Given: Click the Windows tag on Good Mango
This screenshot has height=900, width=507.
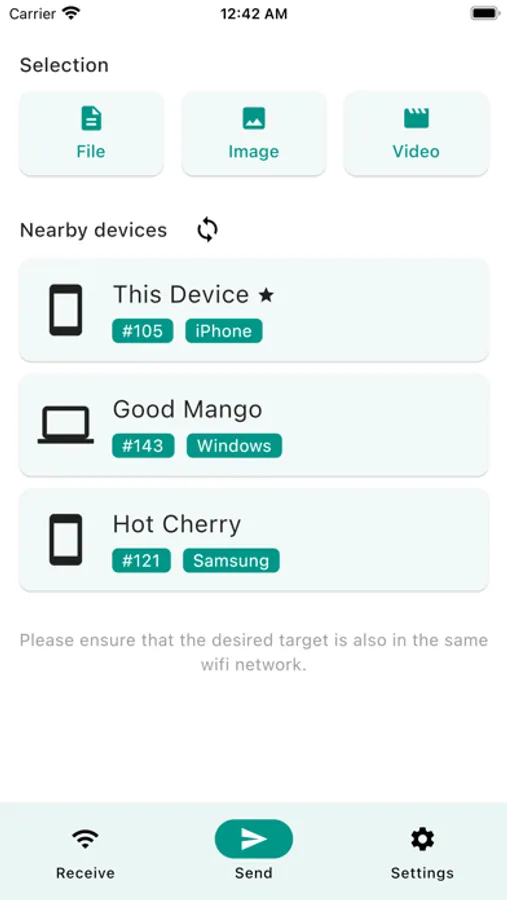Looking at the screenshot, I should coord(234,445).
